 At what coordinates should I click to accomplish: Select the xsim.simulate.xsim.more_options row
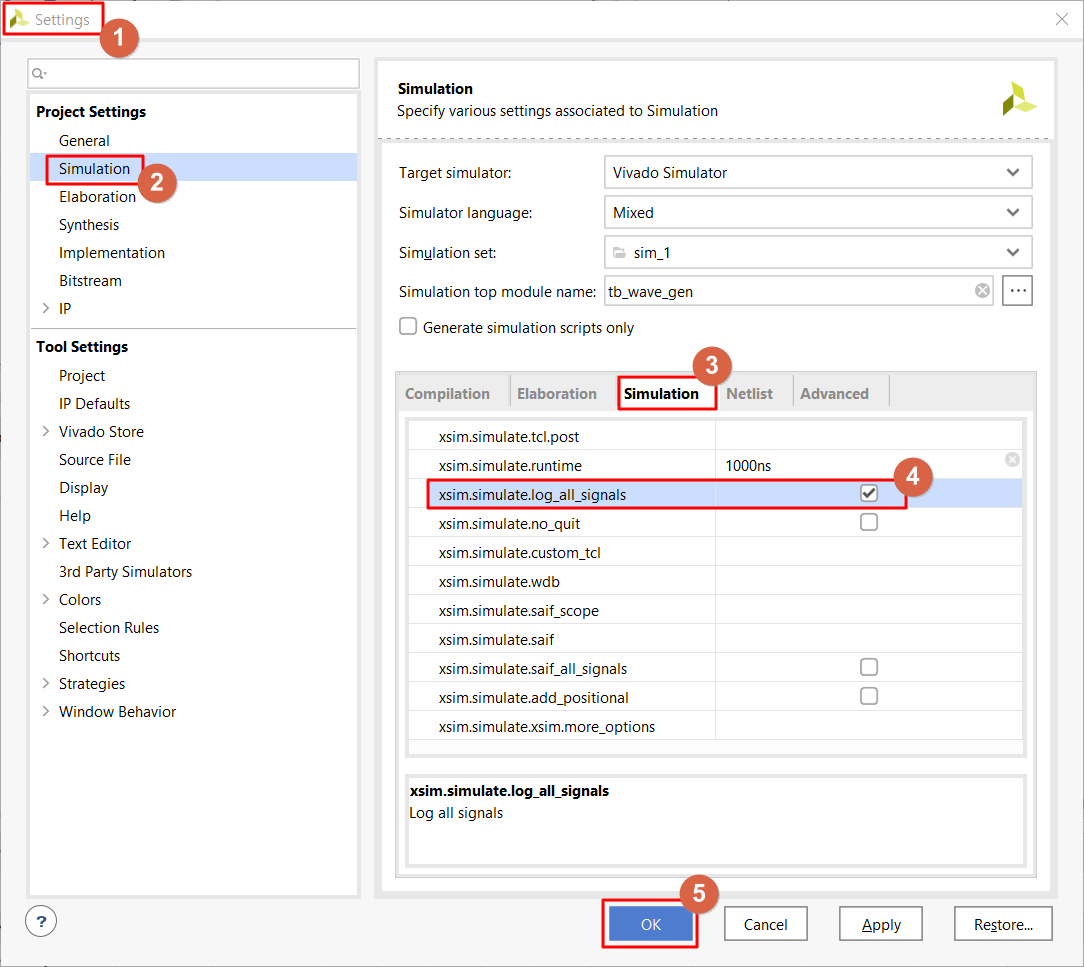coord(716,726)
